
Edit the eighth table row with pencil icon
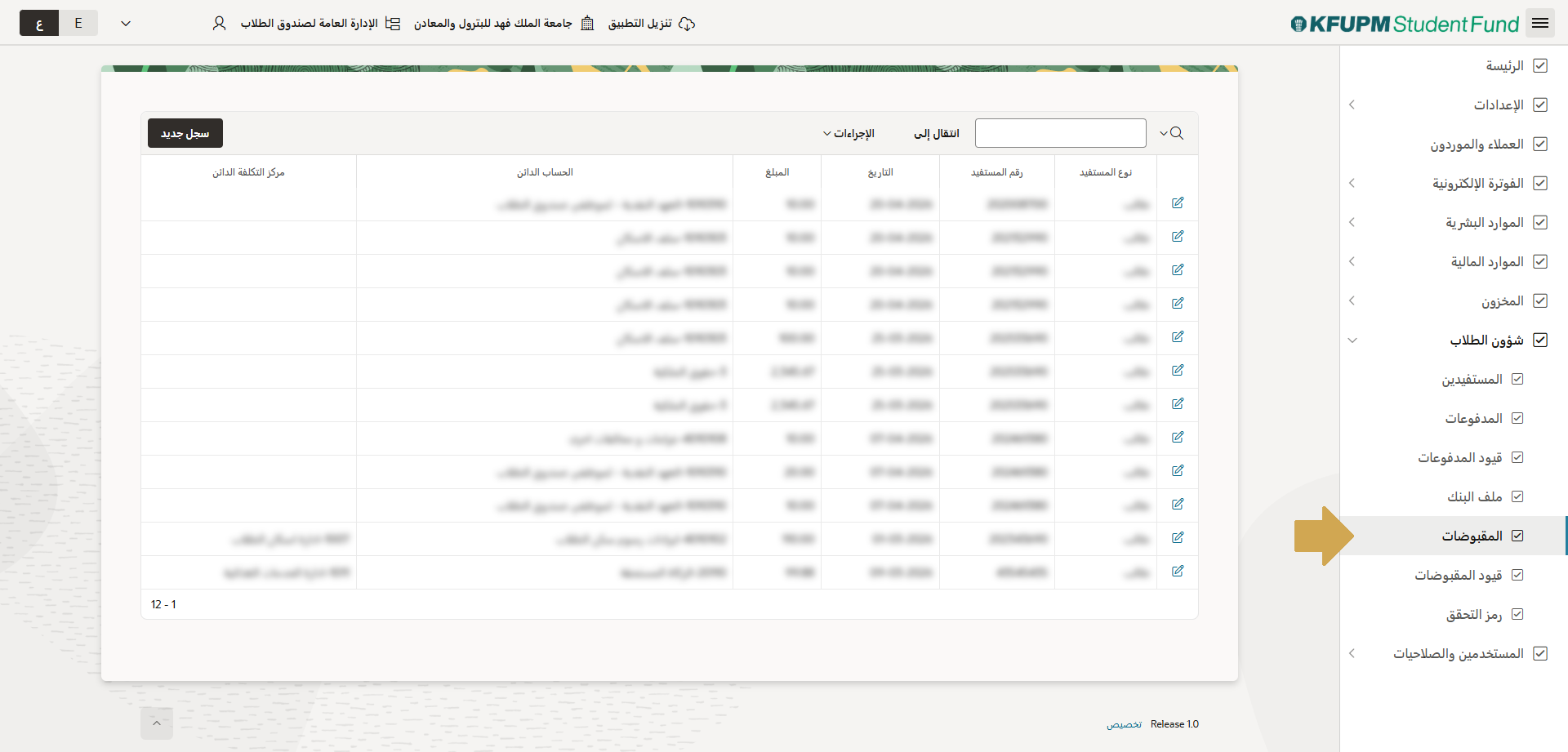[x=1178, y=437]
